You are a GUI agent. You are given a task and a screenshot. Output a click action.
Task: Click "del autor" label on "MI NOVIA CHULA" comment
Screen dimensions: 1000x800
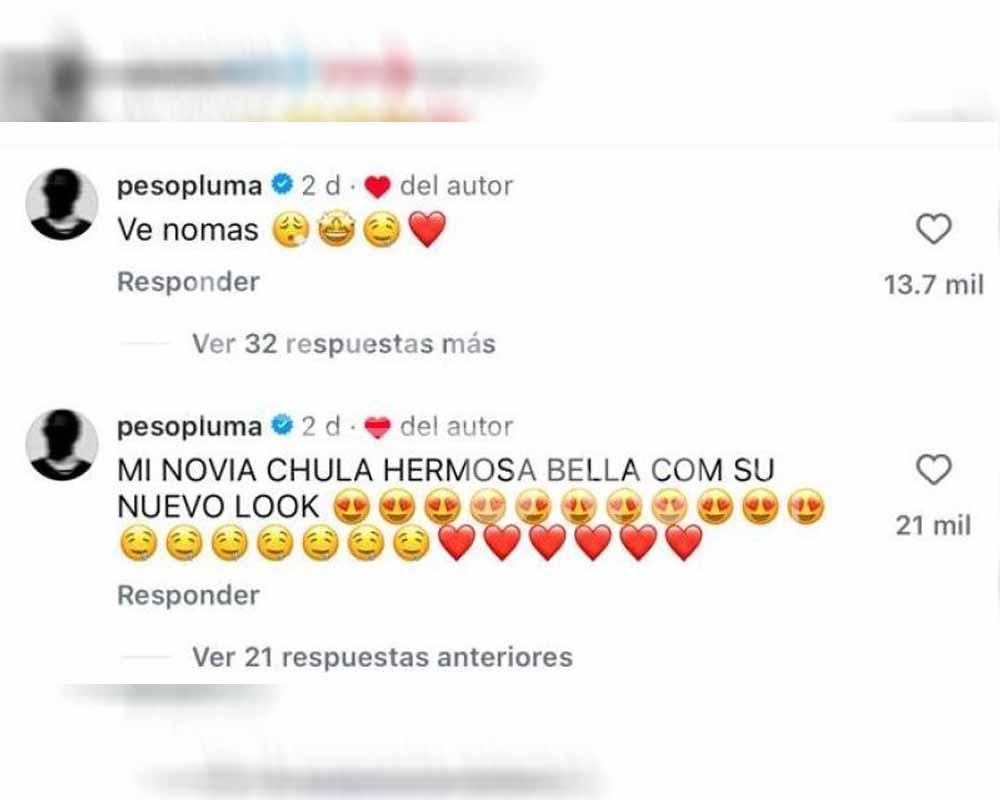(x=457, y=427)
